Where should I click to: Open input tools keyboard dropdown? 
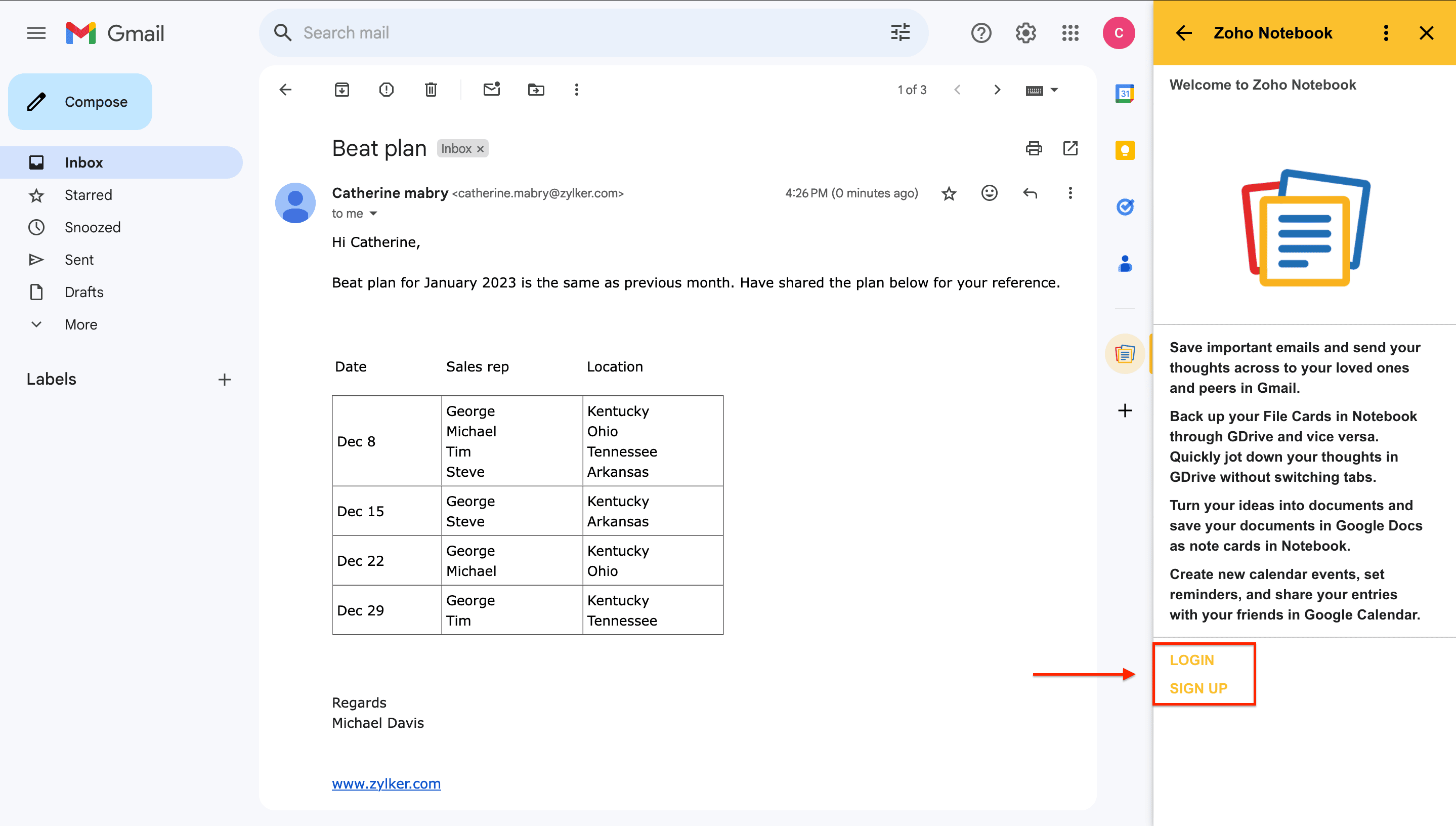(1054, 90)
